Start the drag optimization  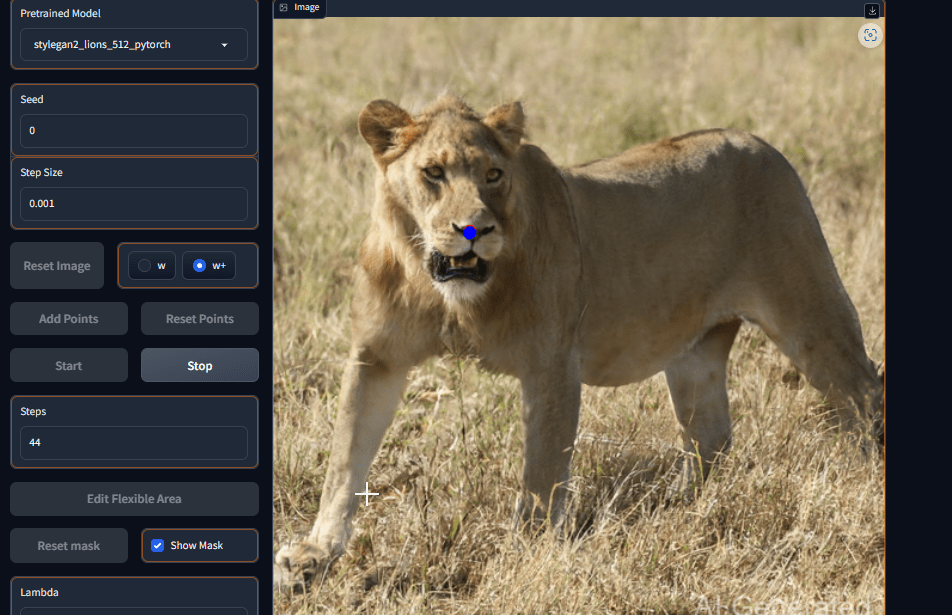[69, 365]
